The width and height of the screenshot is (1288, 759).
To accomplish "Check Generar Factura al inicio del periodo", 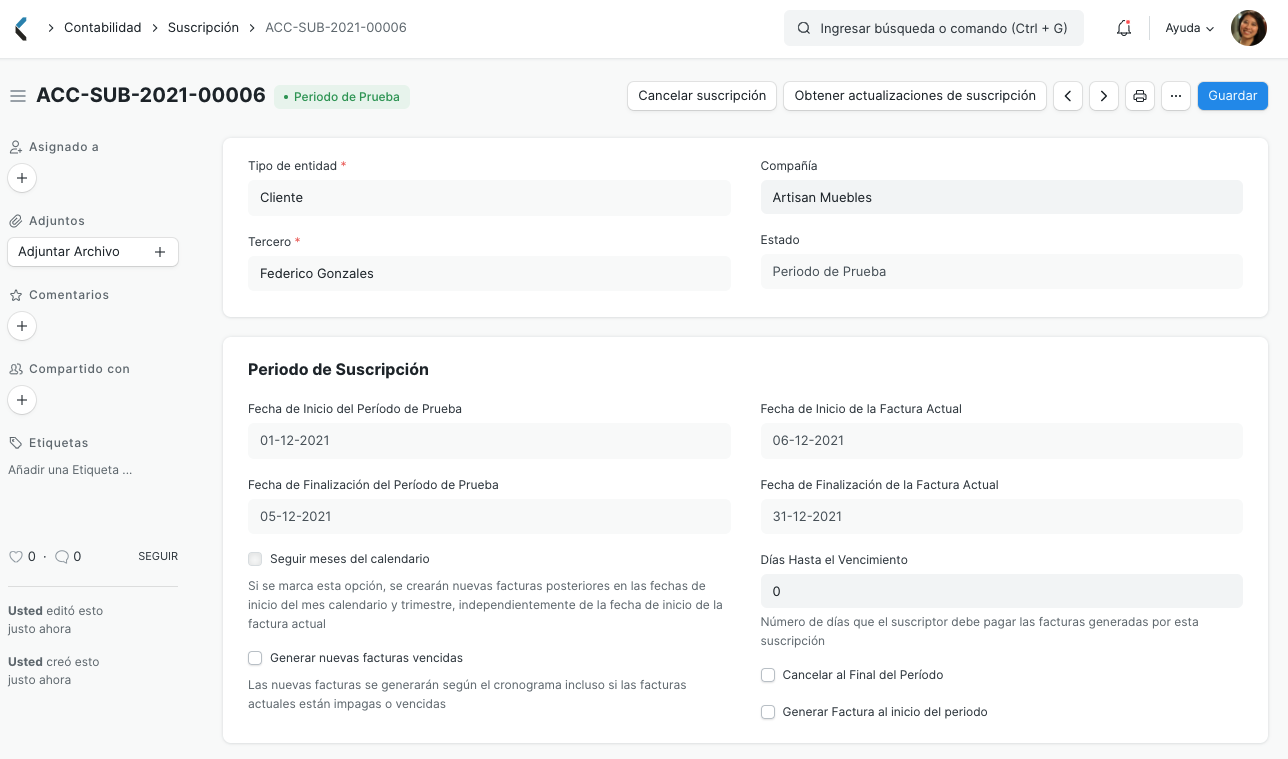I will (768, 712).
